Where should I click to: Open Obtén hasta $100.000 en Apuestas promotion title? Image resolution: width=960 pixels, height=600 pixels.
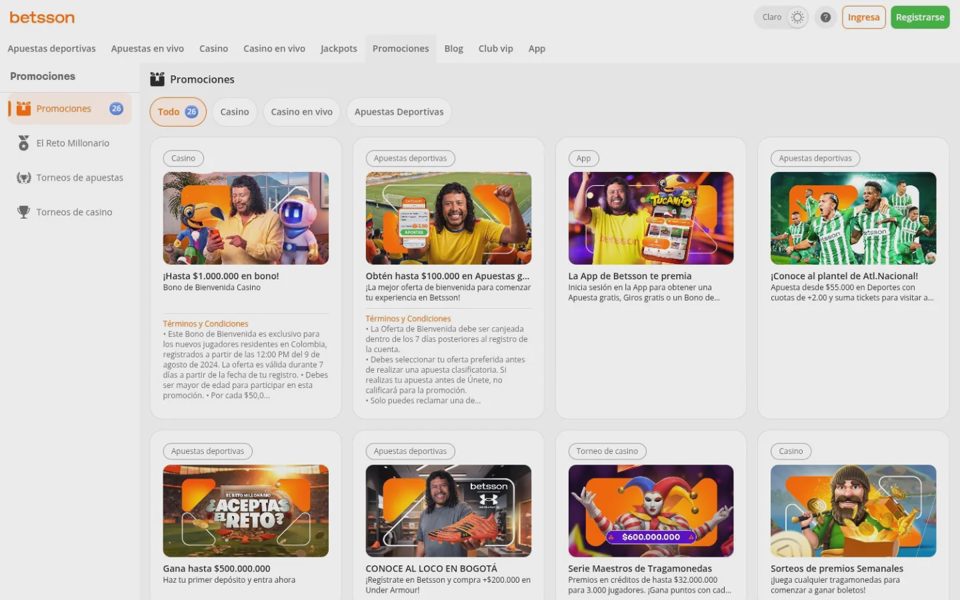point(448,276)
